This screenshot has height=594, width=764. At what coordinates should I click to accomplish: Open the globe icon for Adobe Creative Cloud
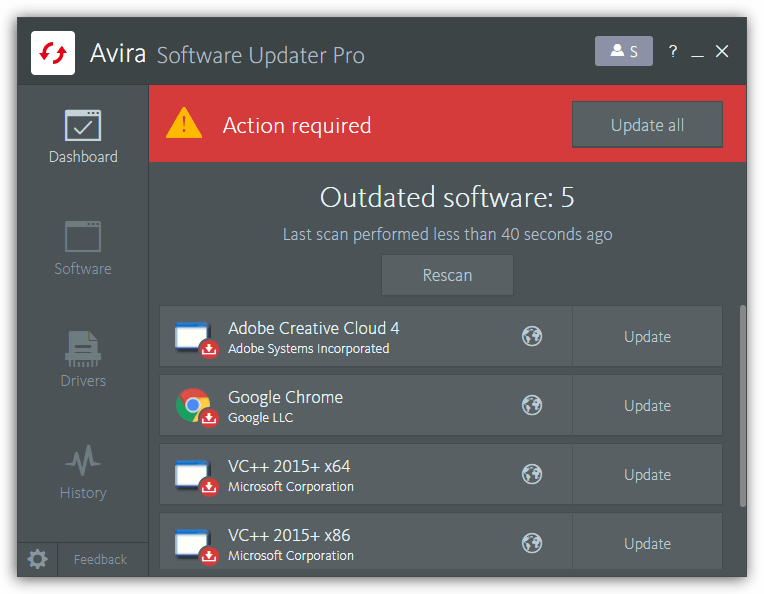532,337
